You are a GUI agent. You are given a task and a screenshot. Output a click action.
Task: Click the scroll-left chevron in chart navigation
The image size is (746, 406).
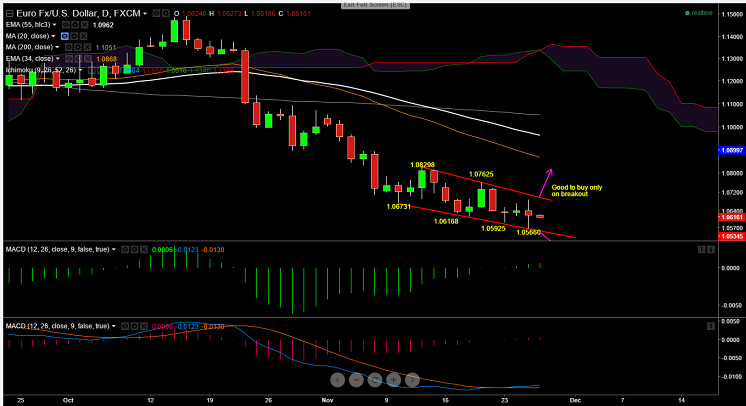tap(337, 379)
